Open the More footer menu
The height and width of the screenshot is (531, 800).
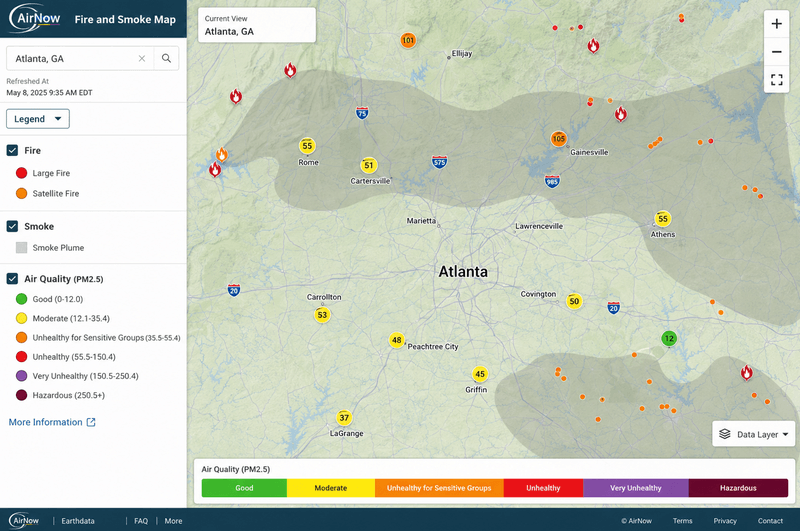[x=173, y=521]
